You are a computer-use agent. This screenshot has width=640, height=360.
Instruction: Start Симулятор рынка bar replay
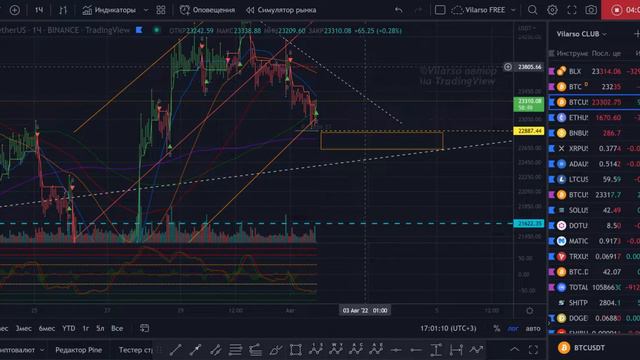pyautogui.click(x=281, y=10)
